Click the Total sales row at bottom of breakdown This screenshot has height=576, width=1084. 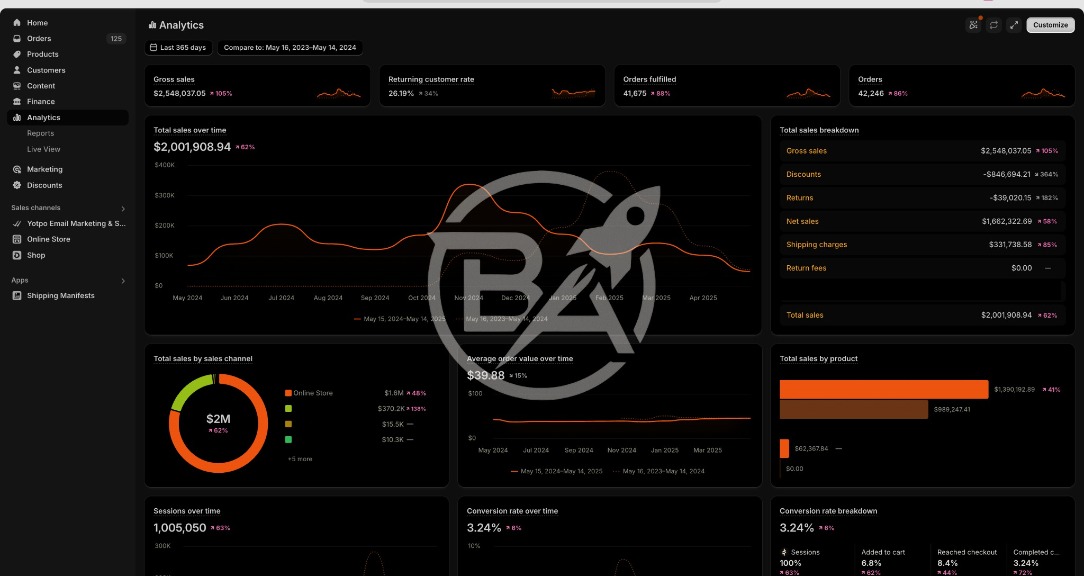[x=922, y=315]
